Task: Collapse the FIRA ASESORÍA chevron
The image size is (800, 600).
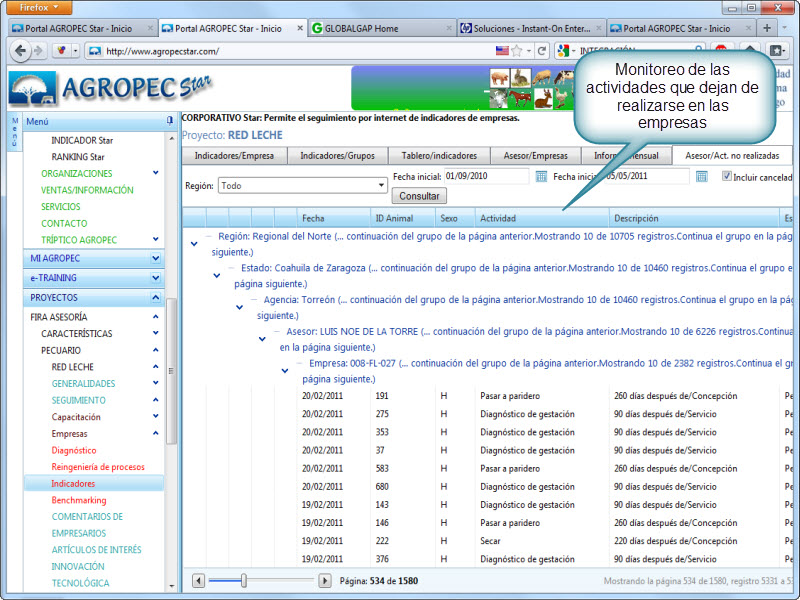Action: (x=156, y=317)
